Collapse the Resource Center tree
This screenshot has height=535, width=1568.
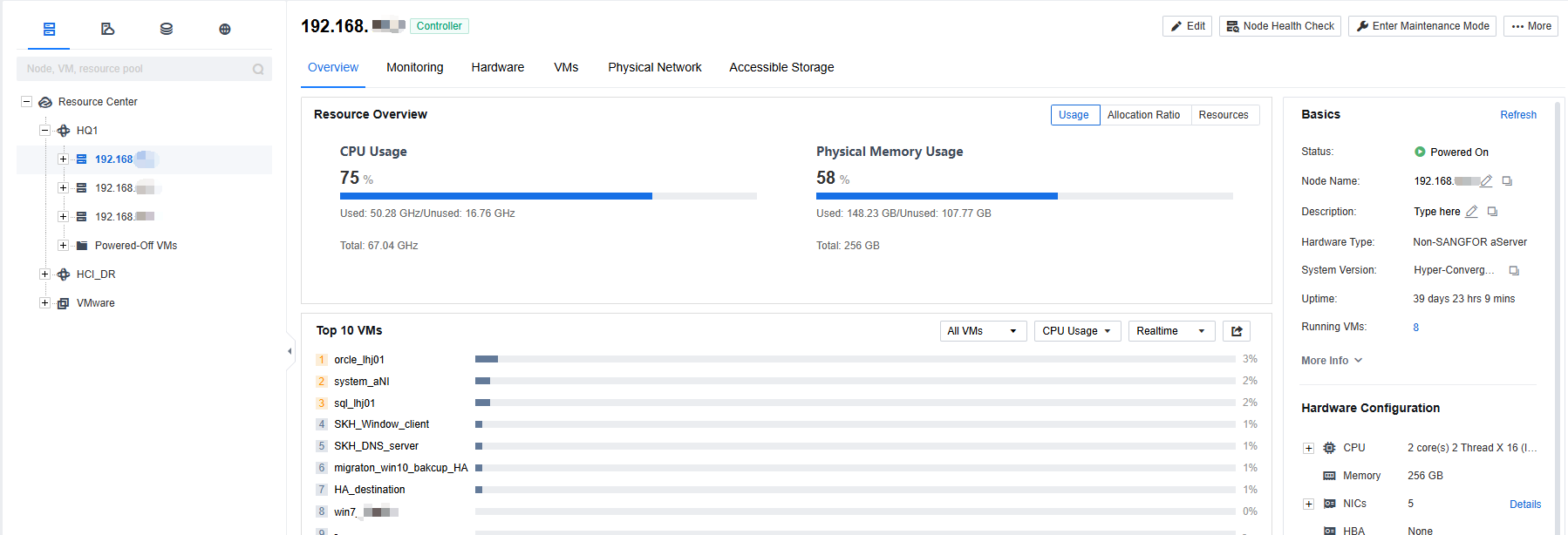point(26,102)
